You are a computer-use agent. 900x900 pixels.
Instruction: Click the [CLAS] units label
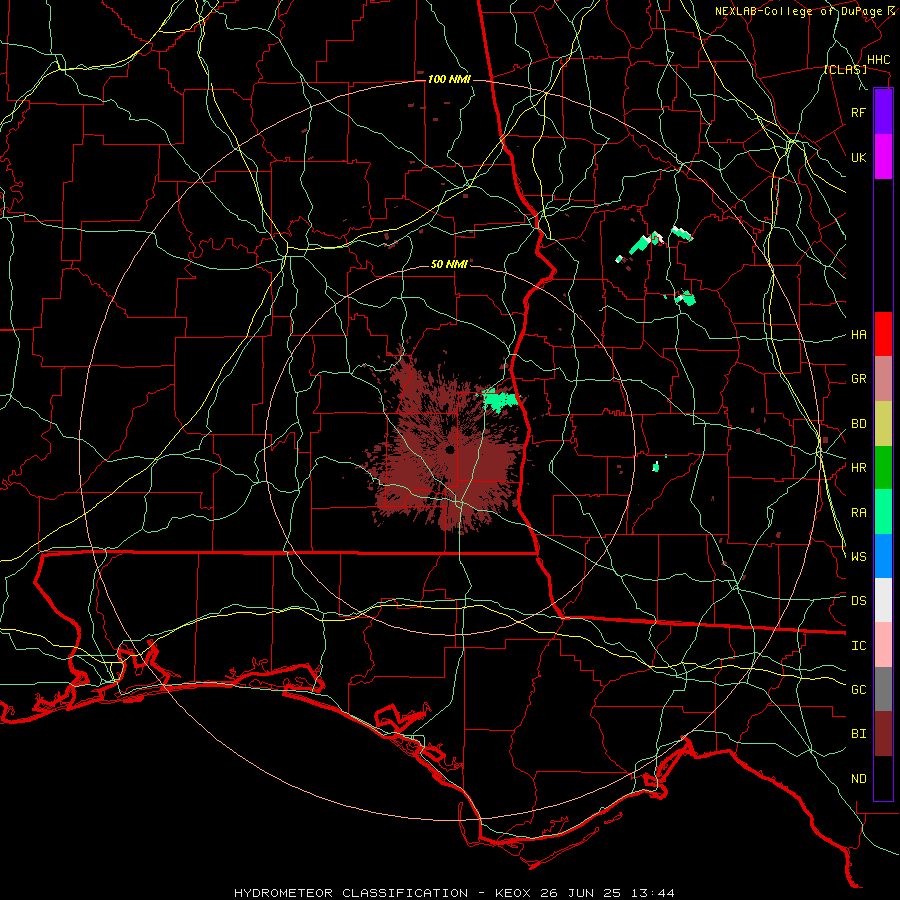[845, 70]
